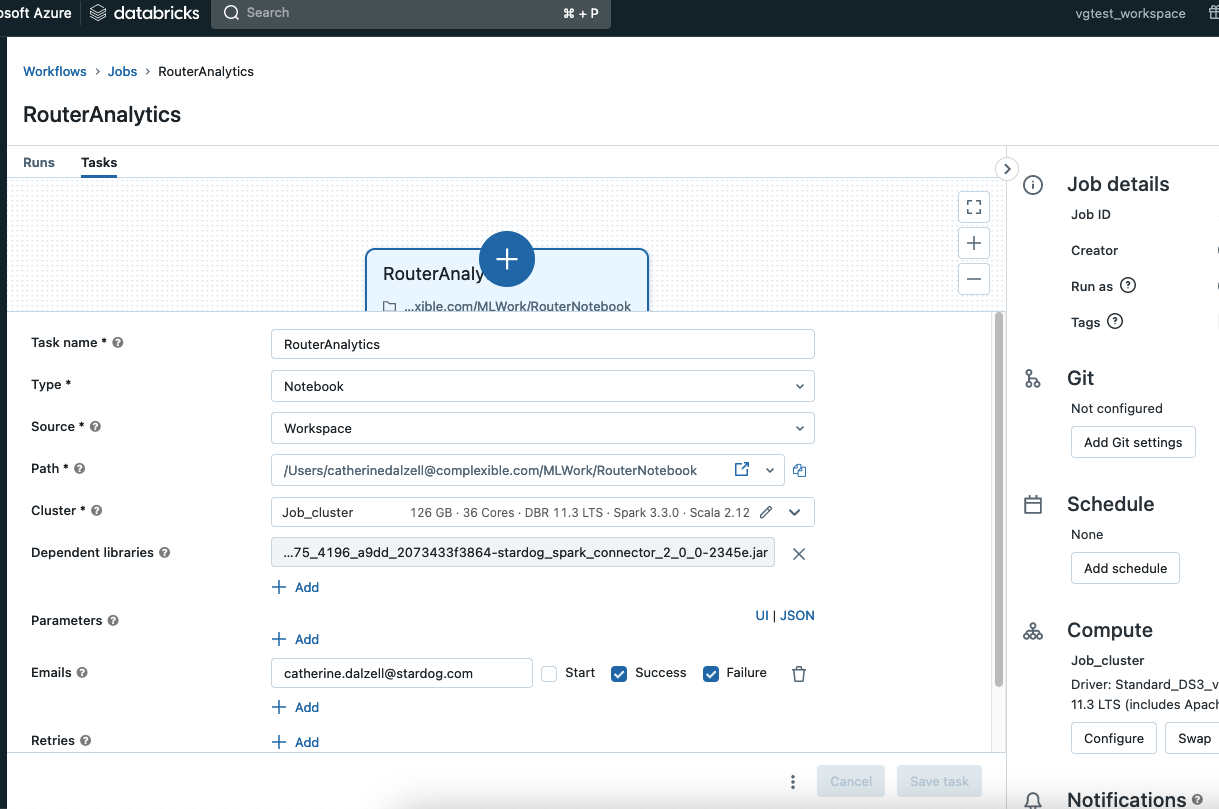The image size is (1219, 809).
Task: Go to Jobs in breadcrumb
Action: [122, 71]
